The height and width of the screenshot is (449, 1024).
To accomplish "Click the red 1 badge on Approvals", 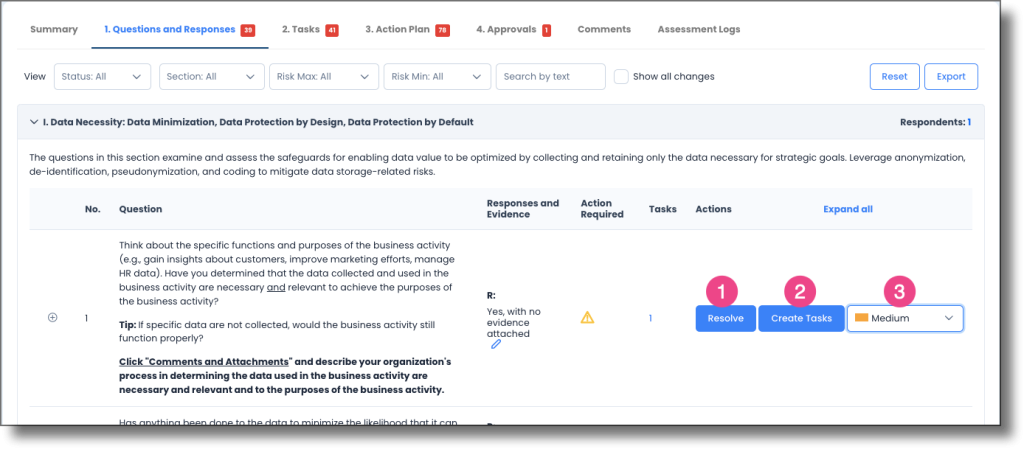I will click(547, 30).
